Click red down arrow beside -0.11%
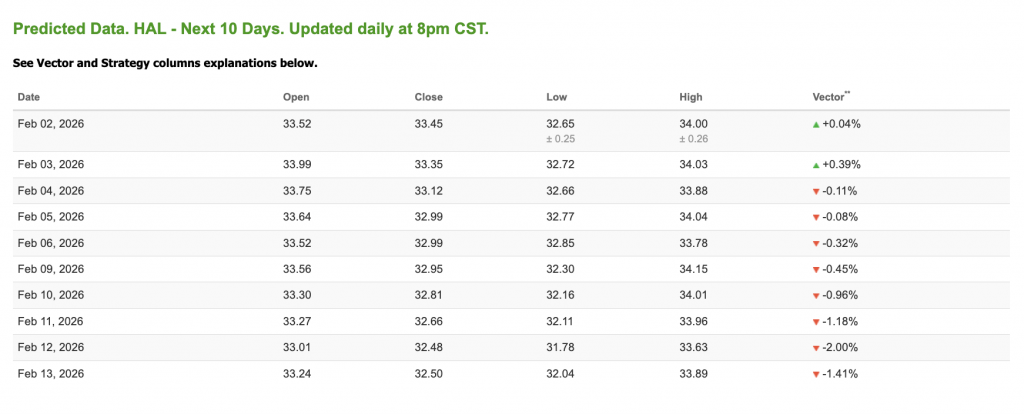Viewport: 1024px width, 414px height. pyautogui.click(x=816, y=191)
